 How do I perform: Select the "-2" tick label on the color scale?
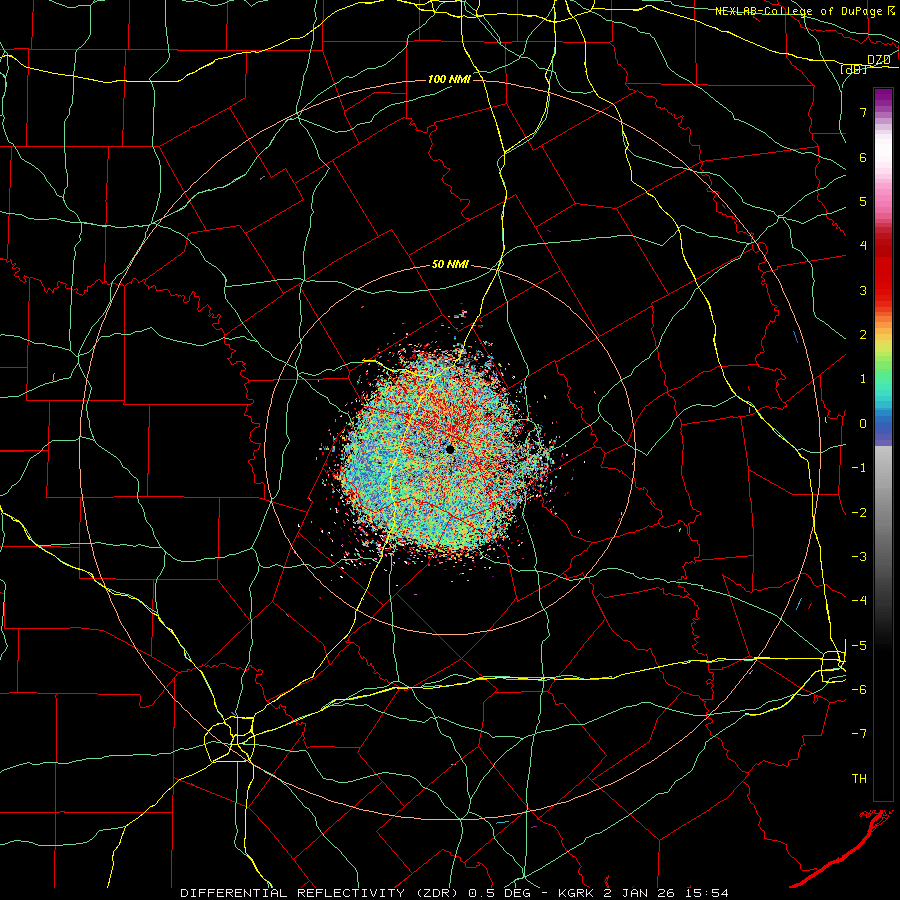859,513
